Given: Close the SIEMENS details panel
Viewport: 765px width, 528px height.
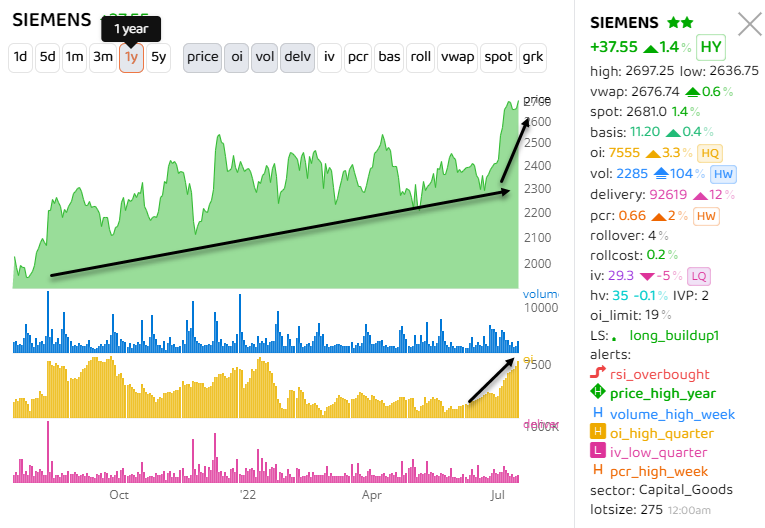Looking at the screenshot, I should (x=750, y=24).
